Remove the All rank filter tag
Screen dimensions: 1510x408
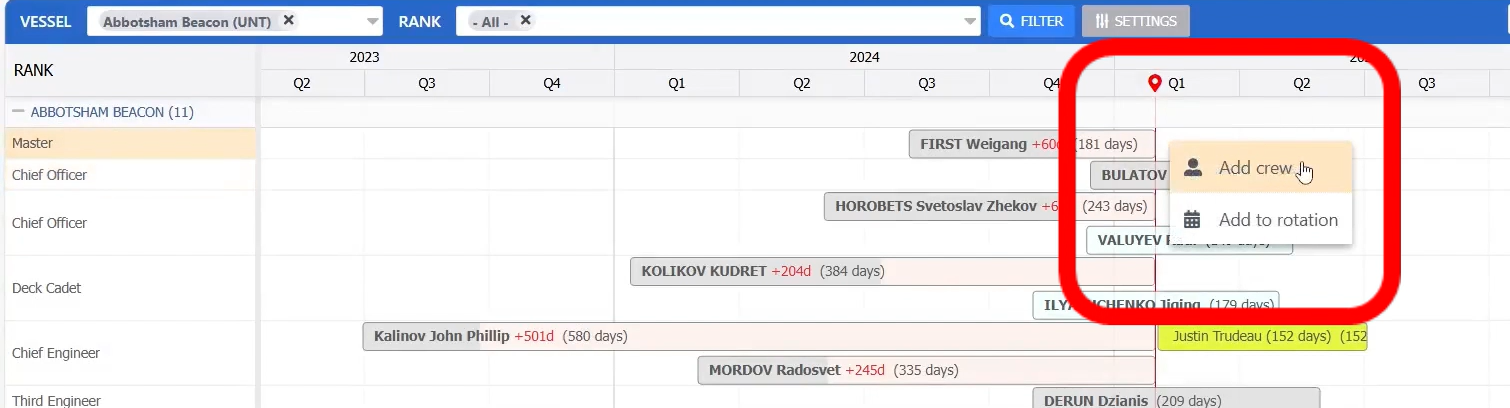(525, 20)
